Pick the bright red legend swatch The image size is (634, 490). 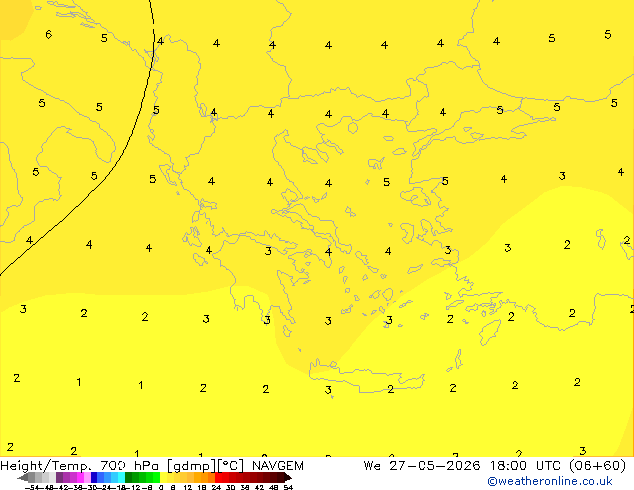click(218, 477)
